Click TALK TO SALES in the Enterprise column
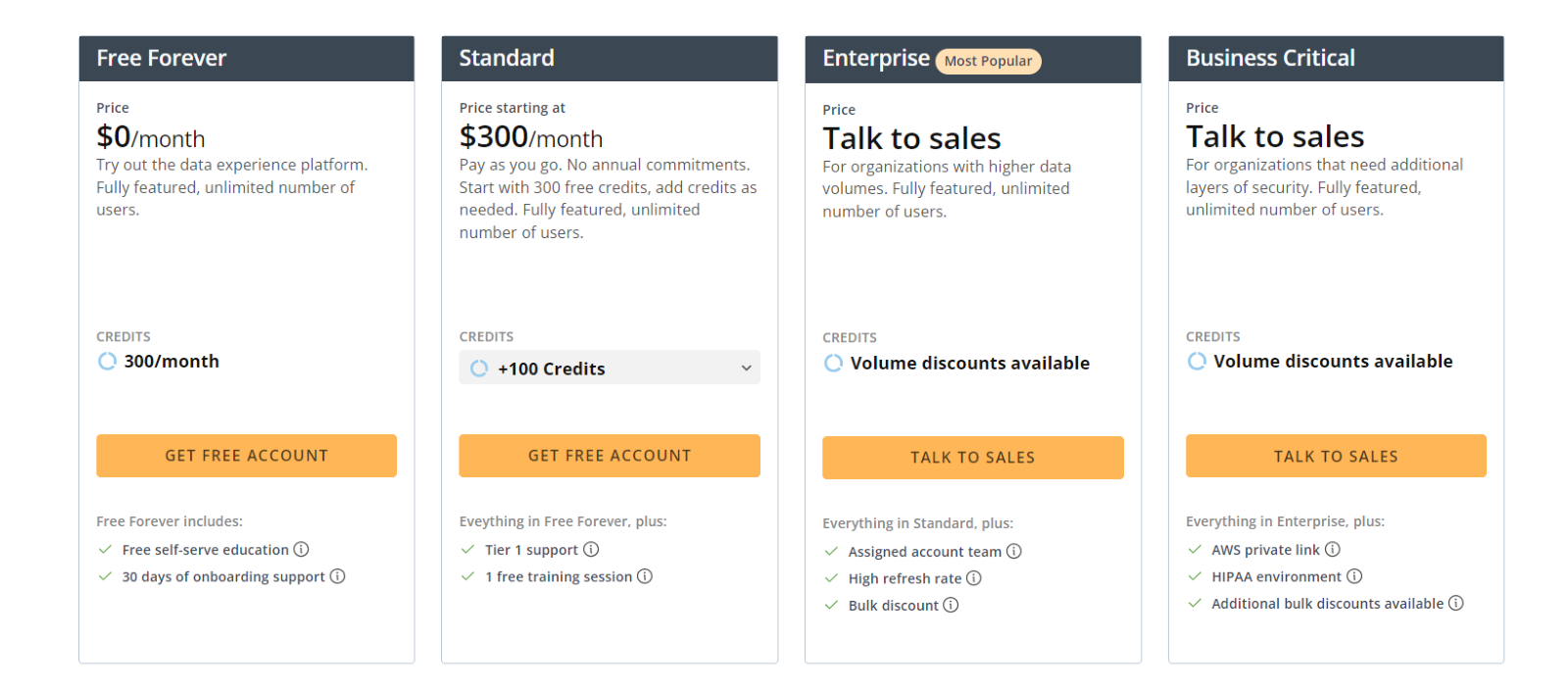This screenshot has width=1568, height=689. coord(973,457)
